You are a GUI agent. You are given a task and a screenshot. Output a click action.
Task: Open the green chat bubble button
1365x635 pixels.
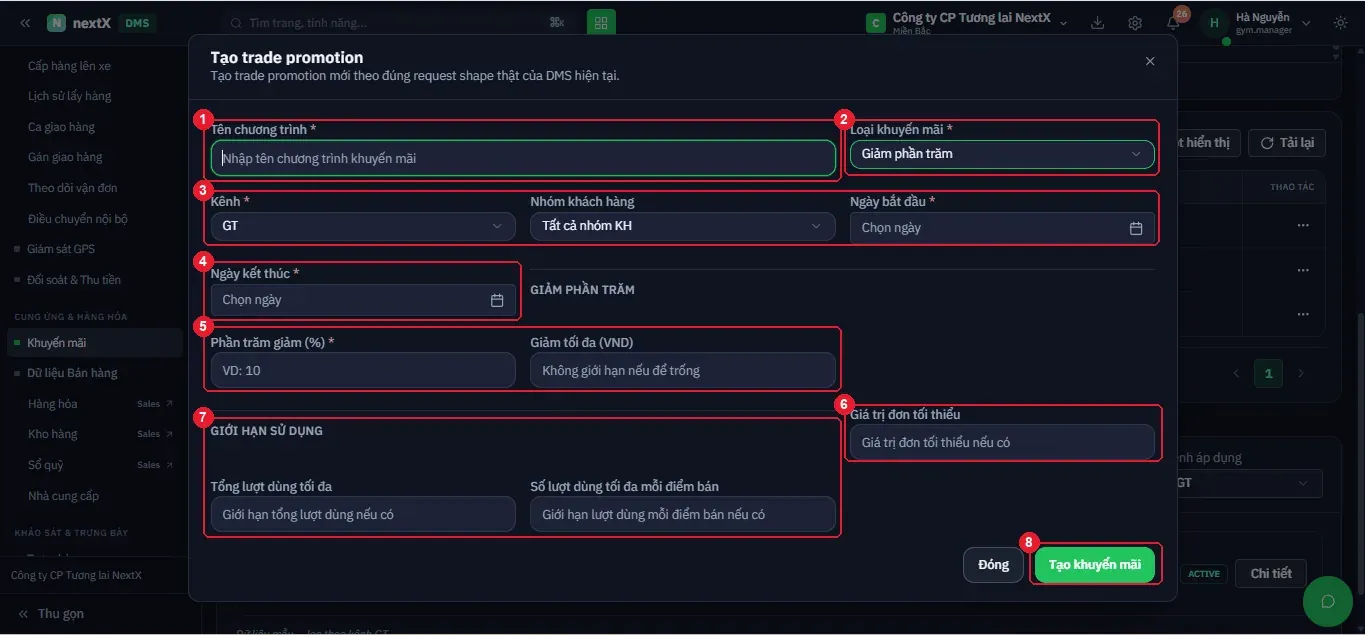coord(1328,601)
